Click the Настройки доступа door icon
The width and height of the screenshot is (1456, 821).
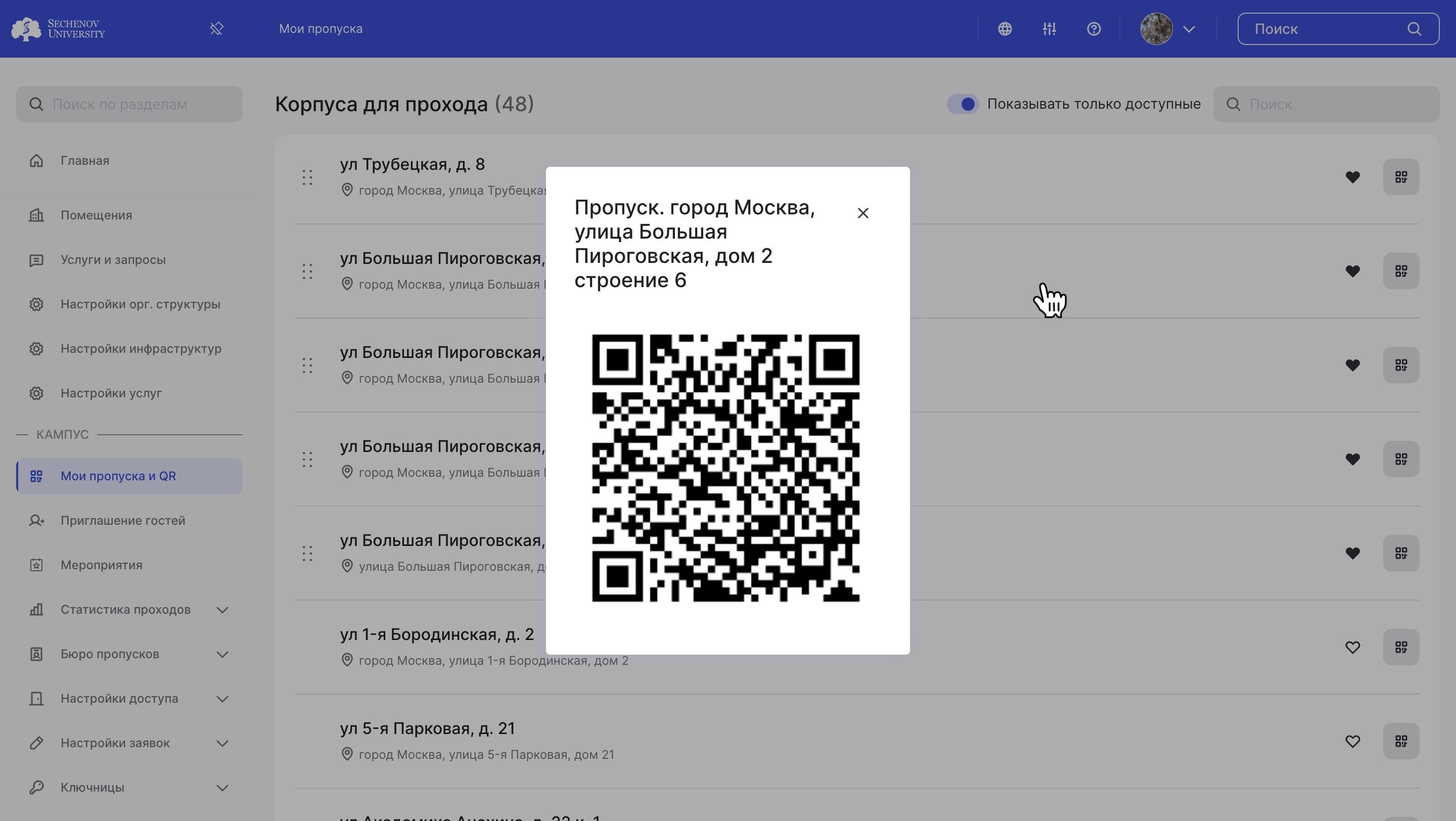(36, 698)
